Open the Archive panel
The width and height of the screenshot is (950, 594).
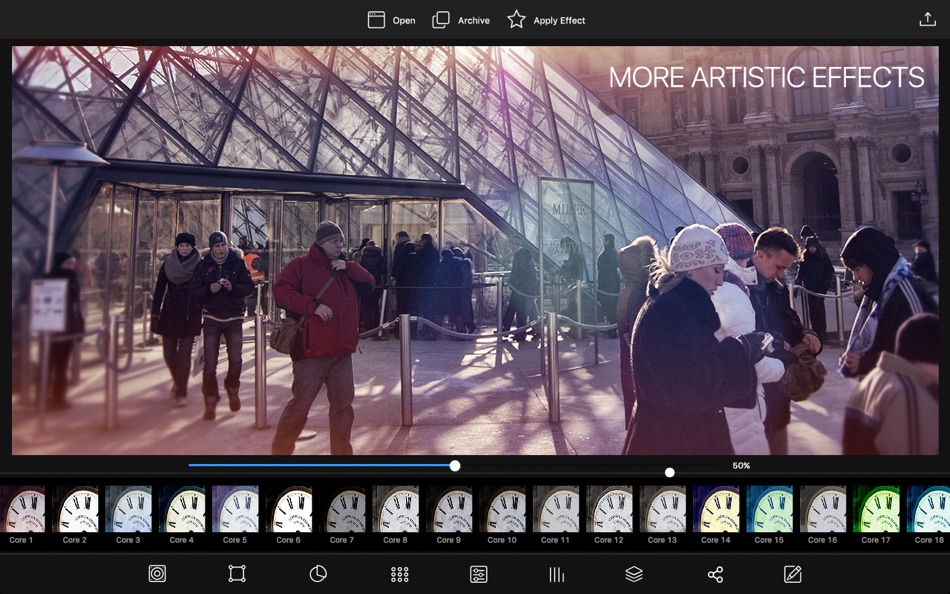(x=460, y=19)
